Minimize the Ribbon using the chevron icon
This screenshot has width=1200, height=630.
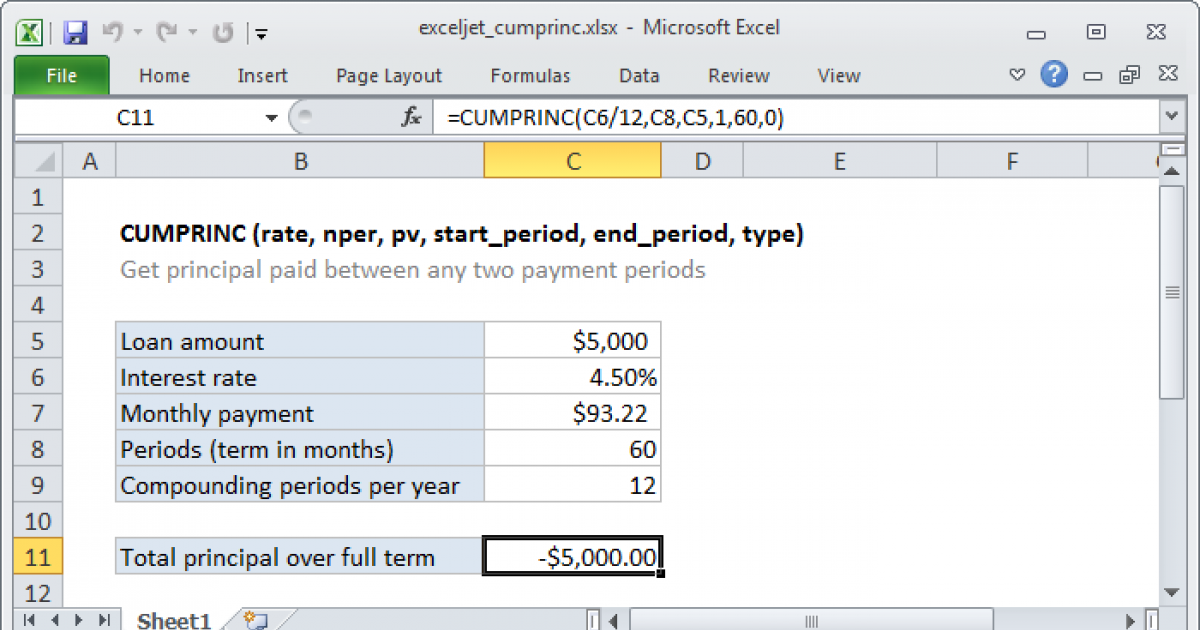1016,74
